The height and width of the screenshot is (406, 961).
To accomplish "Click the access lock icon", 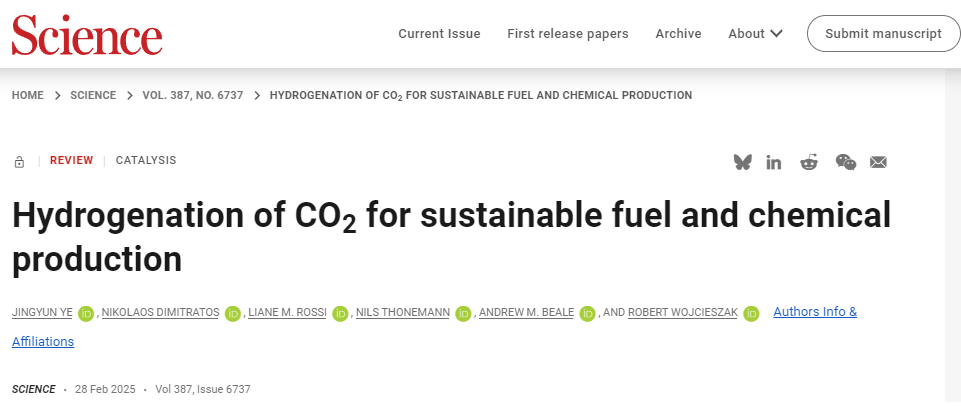I will [20, 162].
